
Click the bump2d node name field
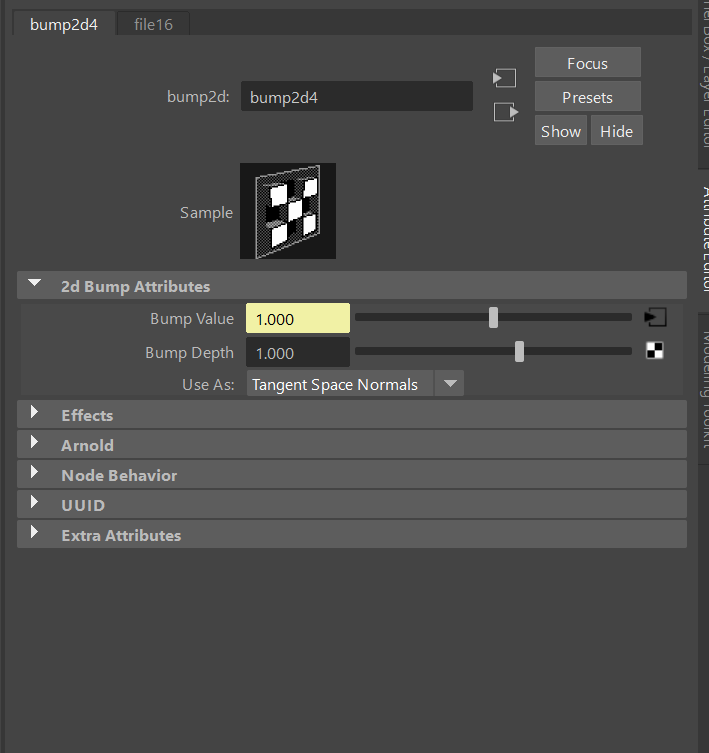pos(356,97)
